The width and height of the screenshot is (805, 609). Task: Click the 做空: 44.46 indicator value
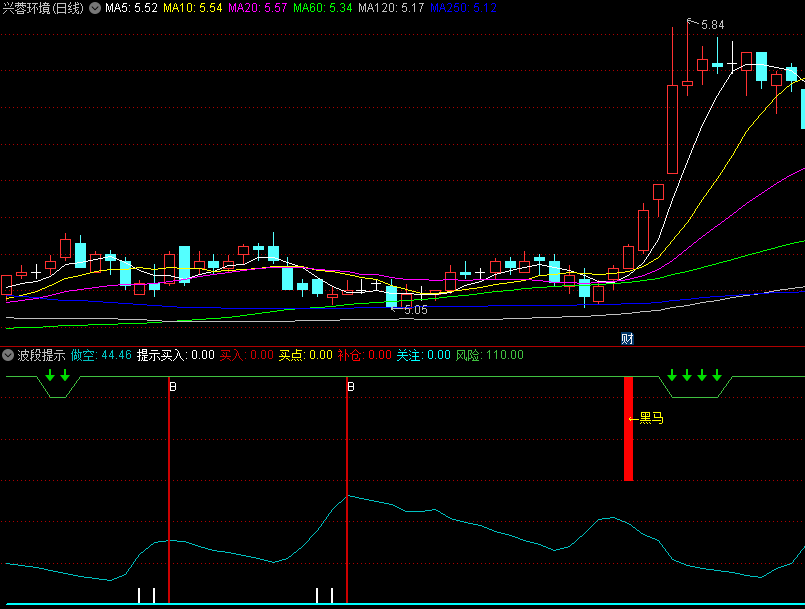[101, 355]
